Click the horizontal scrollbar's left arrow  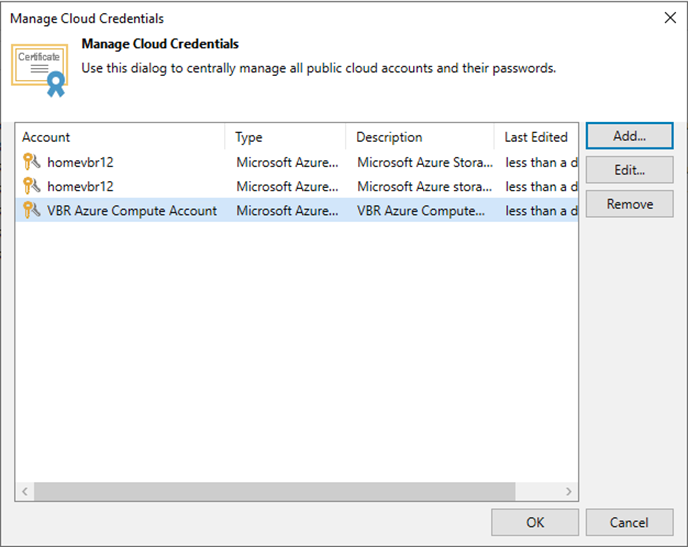coord(25,491)
